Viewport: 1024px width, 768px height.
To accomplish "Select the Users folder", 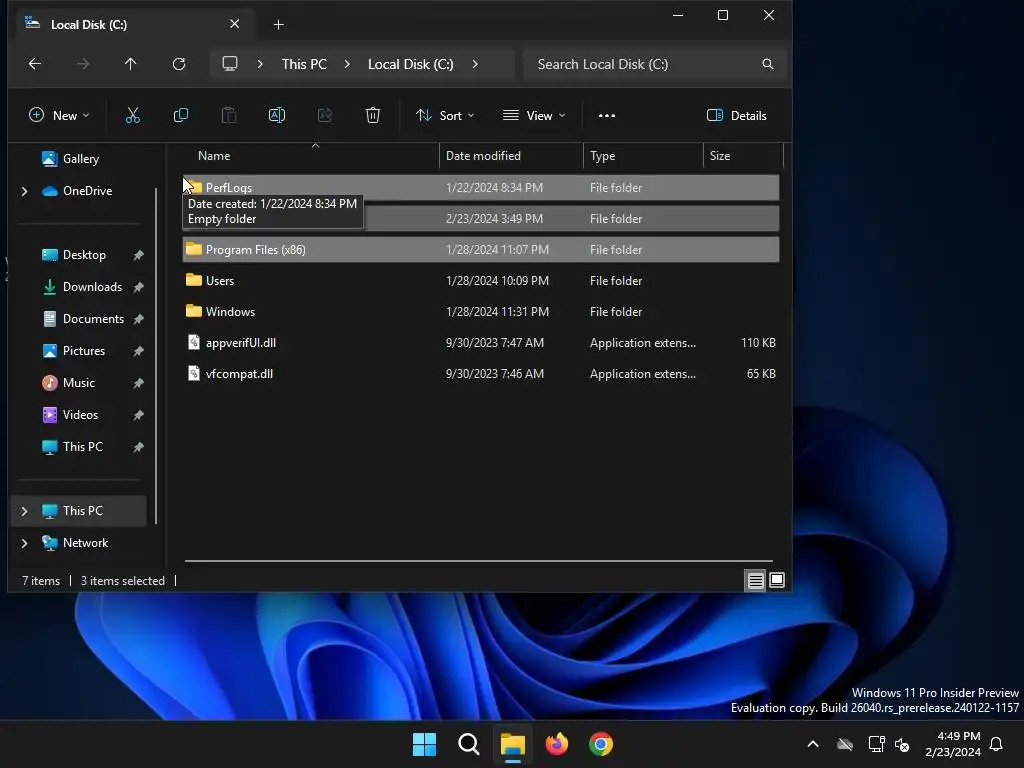I will (x=481, y=281).
